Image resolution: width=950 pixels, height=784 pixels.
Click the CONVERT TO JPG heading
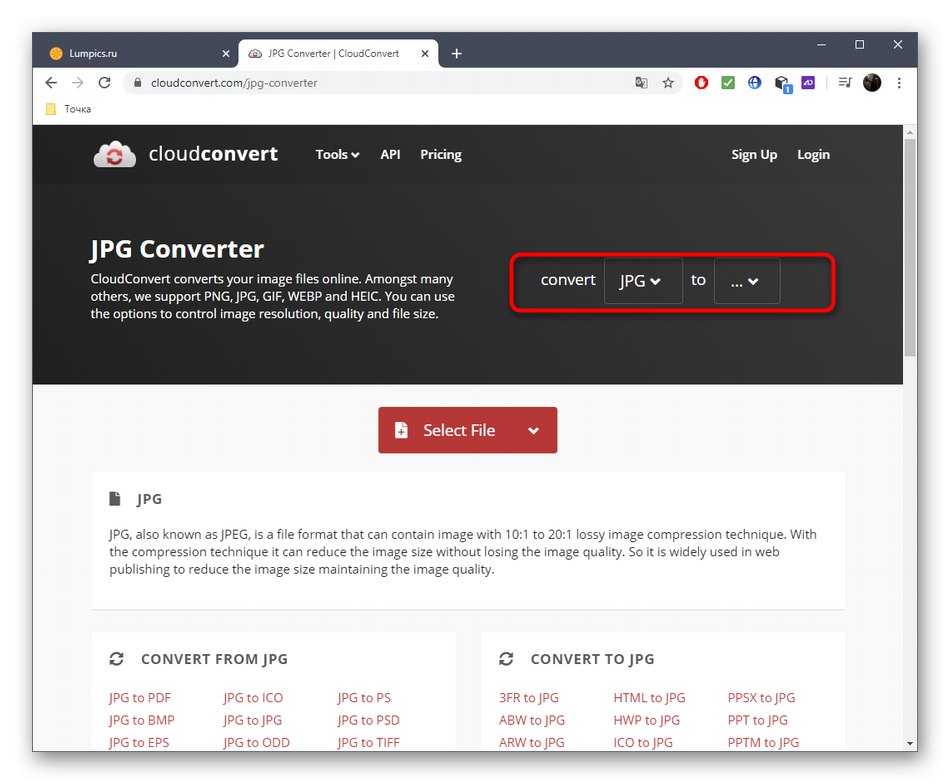593,659
